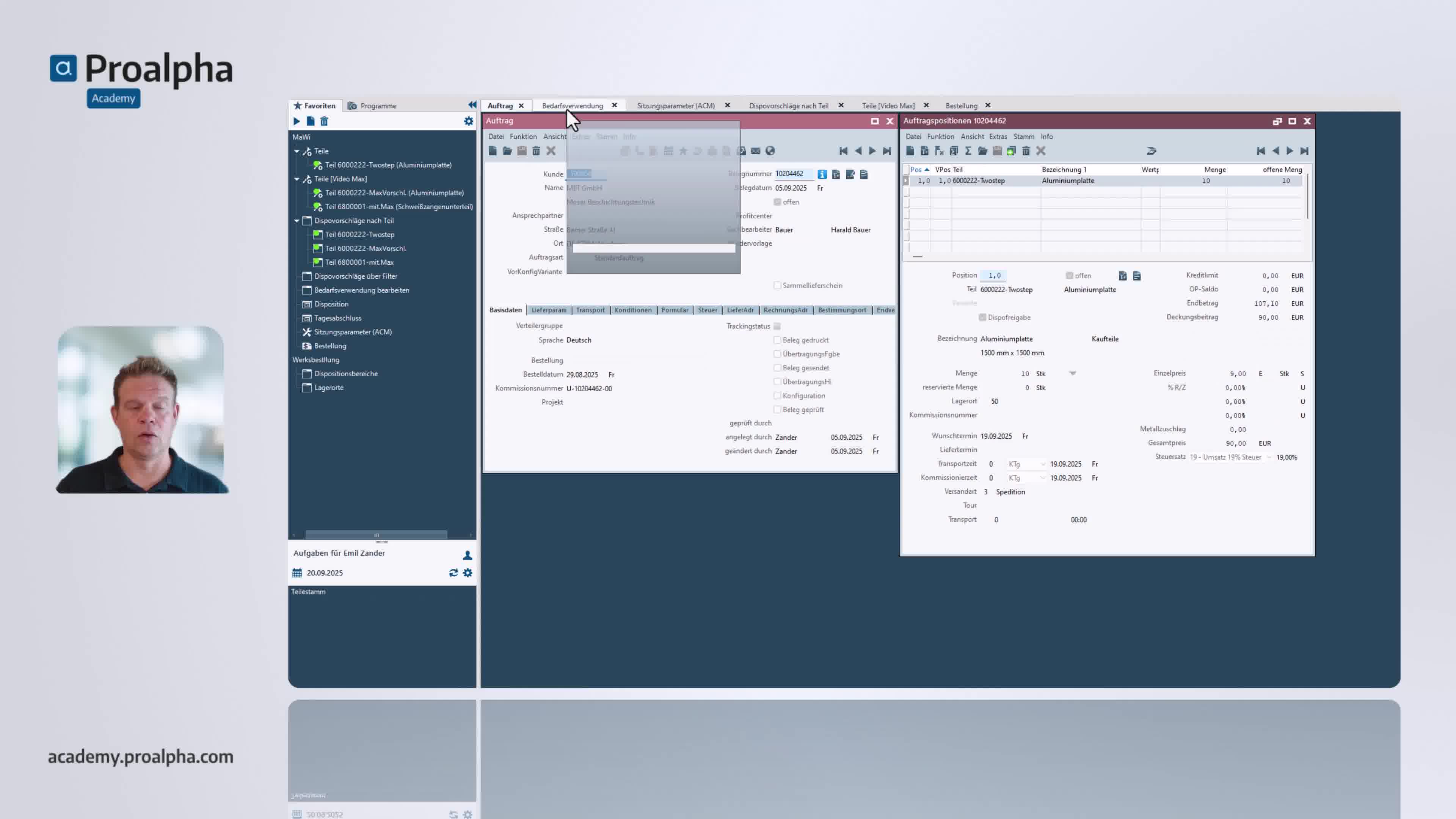This screenshot has height=819, width=1456.
Task: Open Konditionen tab in Auftrag
Action: tap(632, 310)
